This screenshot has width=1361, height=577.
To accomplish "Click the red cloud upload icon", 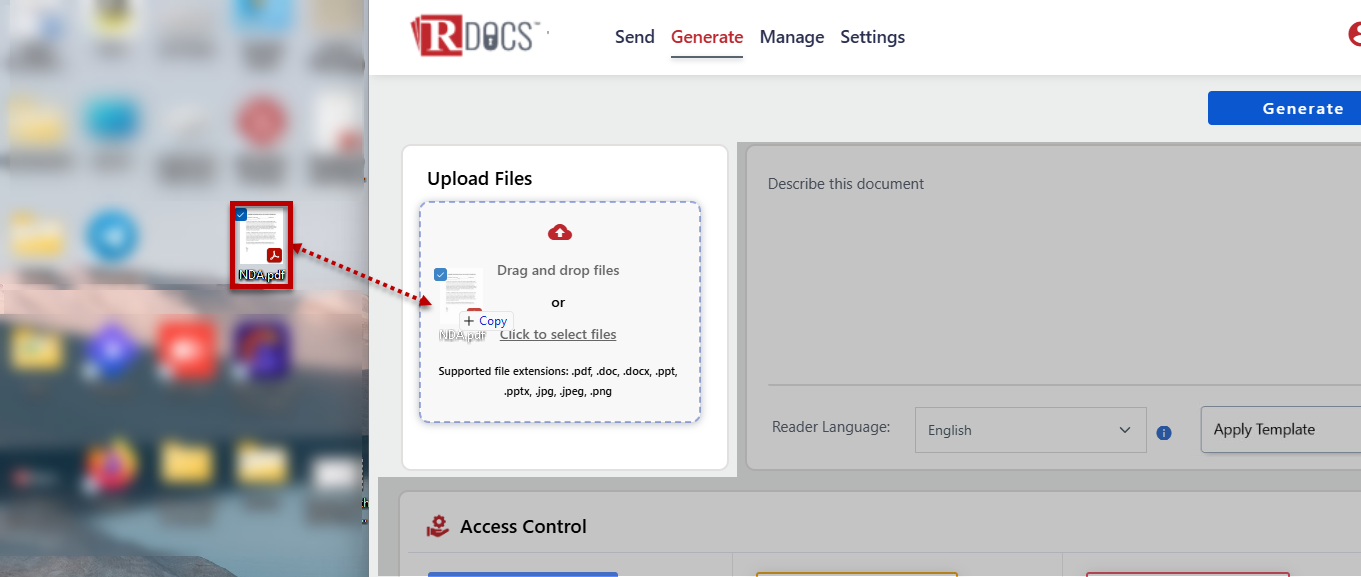I will coord(560,232).
